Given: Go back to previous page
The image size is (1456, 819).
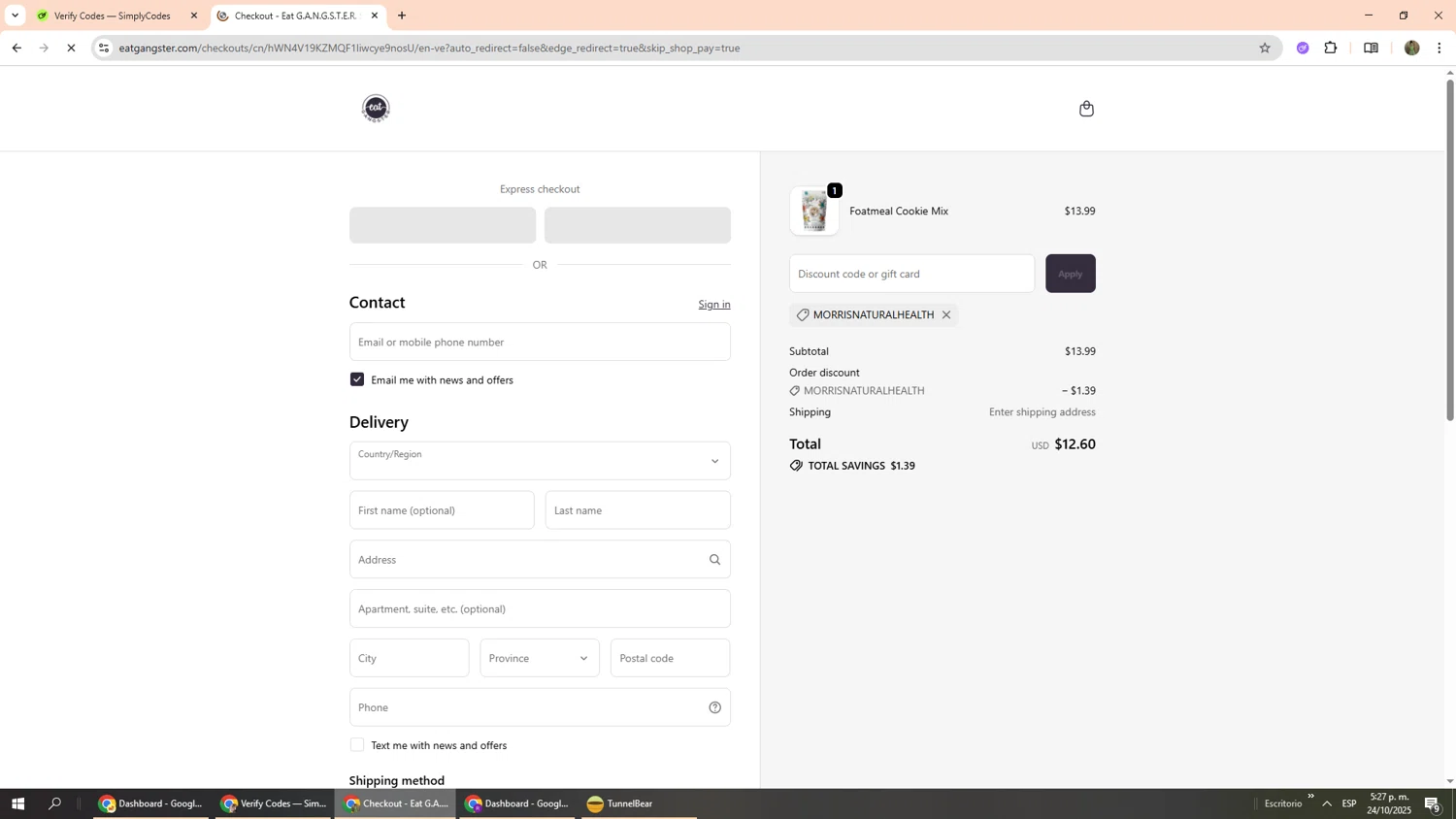Looking at the screenshot, I should [17, 48].
